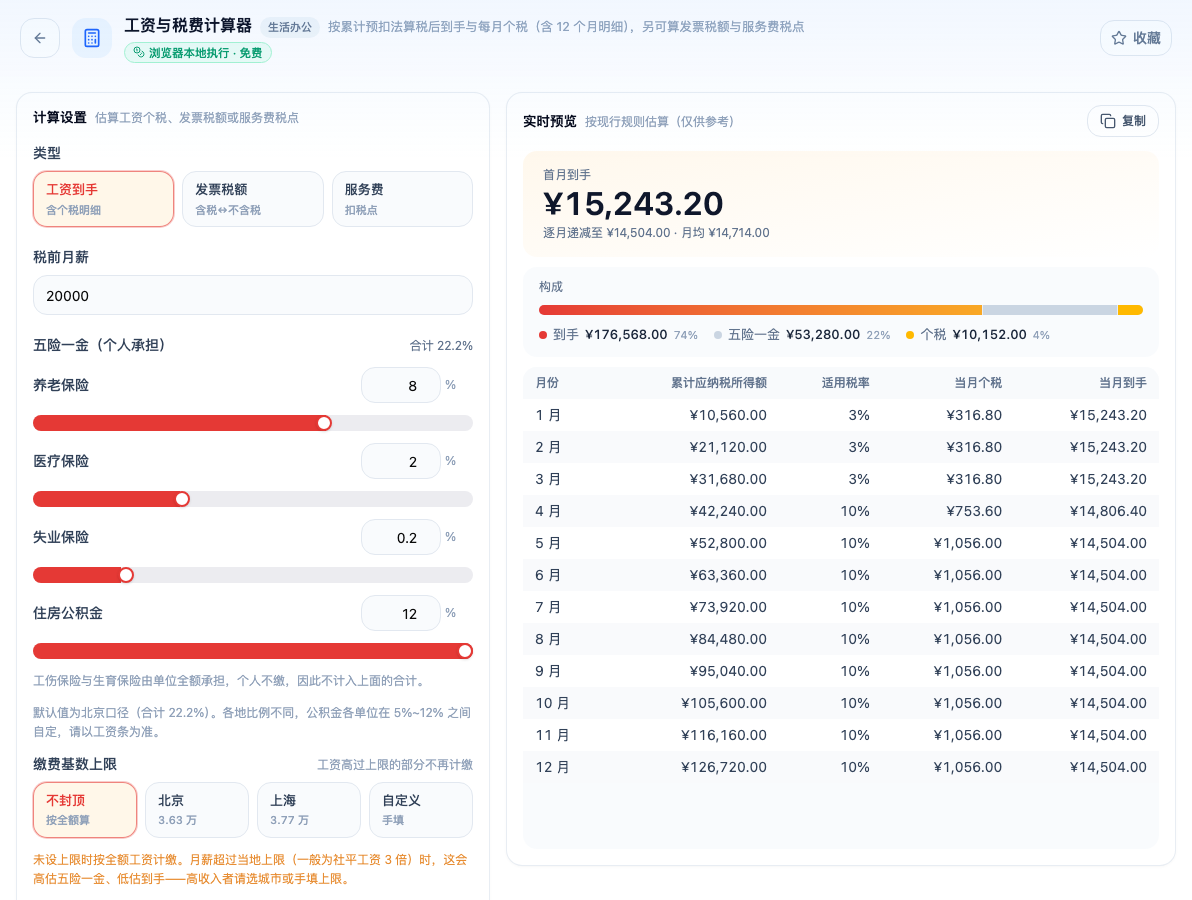Screen dimensions: 1192x900
Task: Select the 服务费 calculation type
Action: [x=402, y=198]
